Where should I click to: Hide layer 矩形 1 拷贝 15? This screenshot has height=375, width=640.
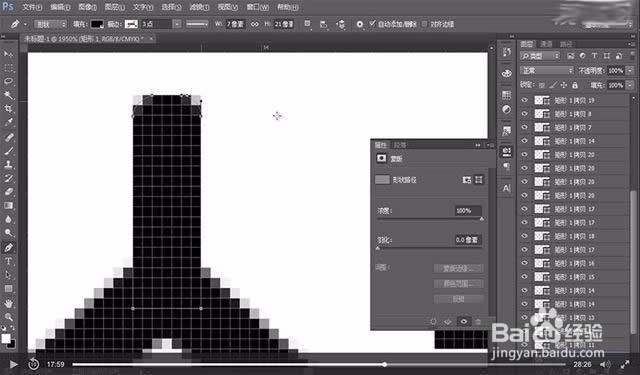click(x=524, y=277)
